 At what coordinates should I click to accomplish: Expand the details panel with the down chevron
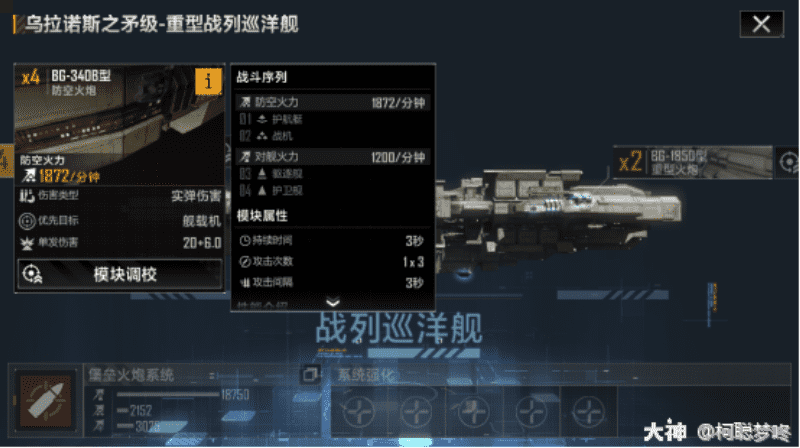[x=333, y=303]
